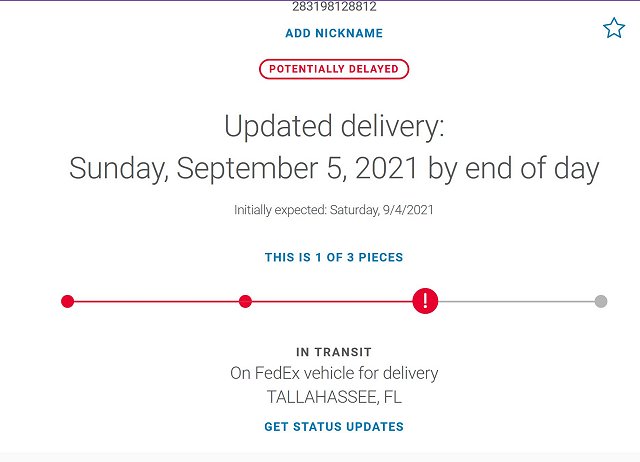
Task: Click 'On FedEx vehicle for delivery' text
Action: coord(334,373)
